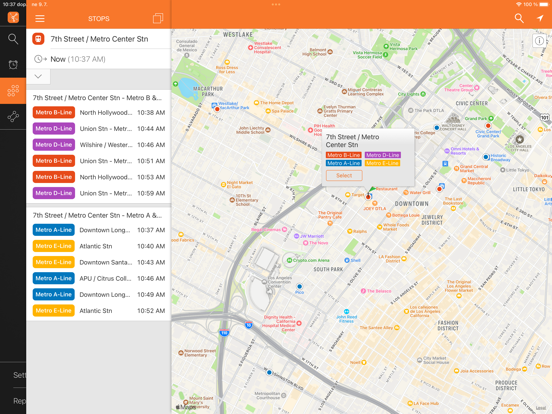The image size is (552, 414).
Task: Center map on my location arrow
Action: coord(540,18)
